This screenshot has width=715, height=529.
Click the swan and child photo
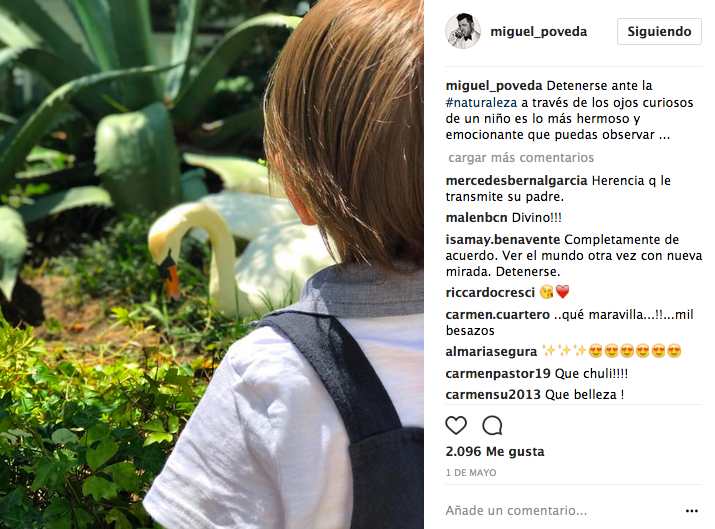(212, 264)
